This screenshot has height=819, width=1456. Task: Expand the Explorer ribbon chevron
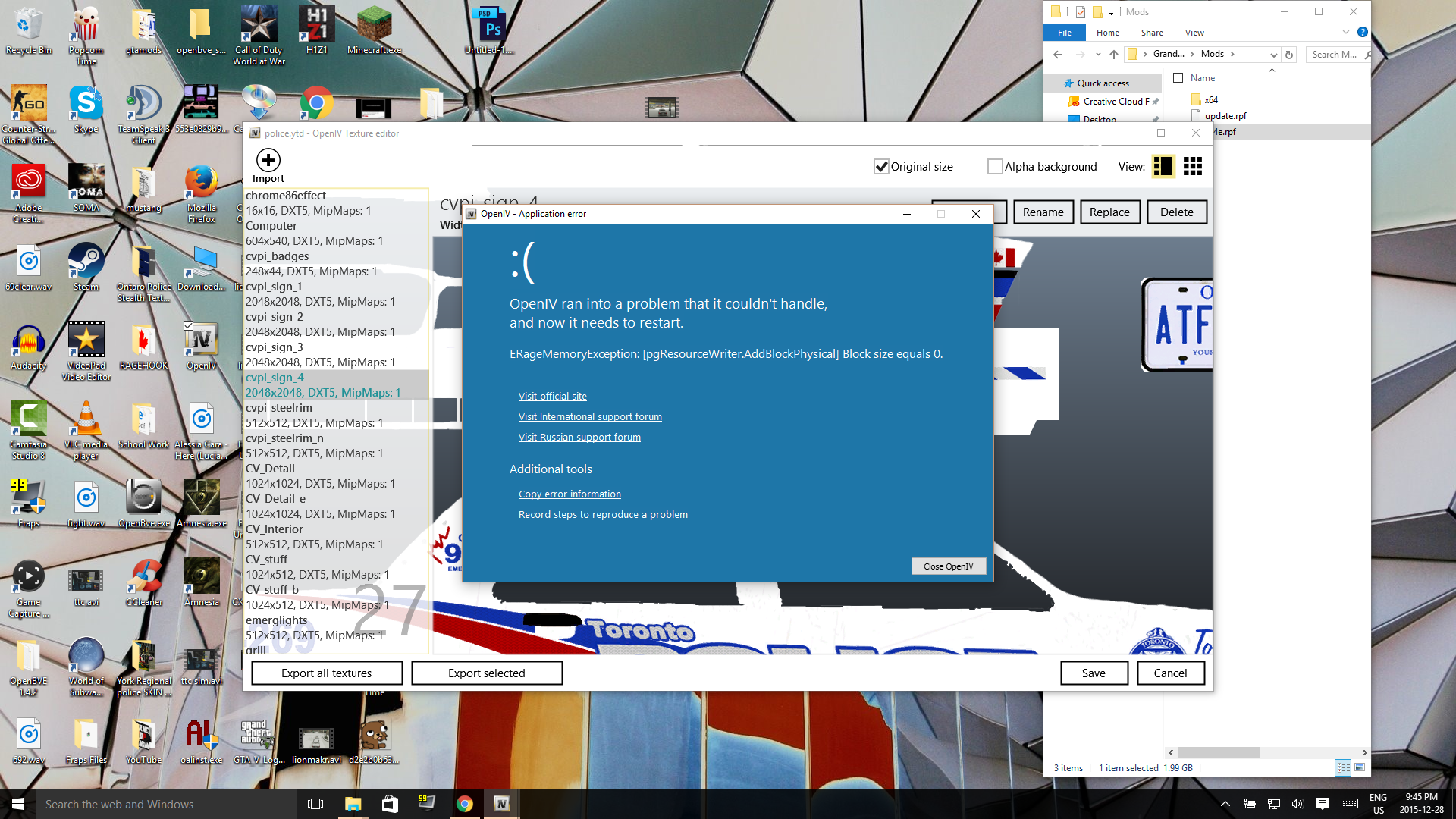pyautogui.click(x=1345, y=33)
